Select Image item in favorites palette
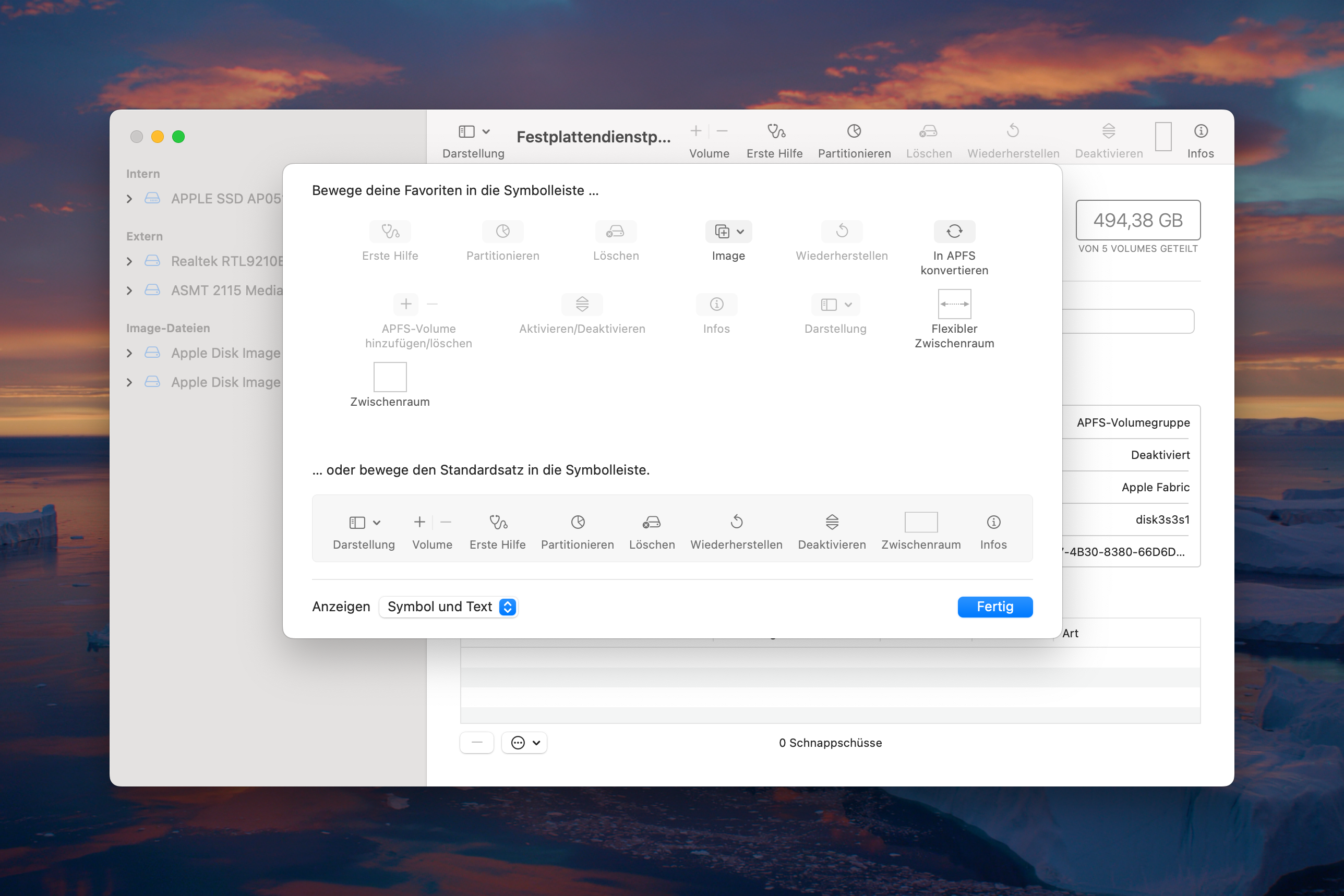1344x896 pixels. (x=728, y=241)
